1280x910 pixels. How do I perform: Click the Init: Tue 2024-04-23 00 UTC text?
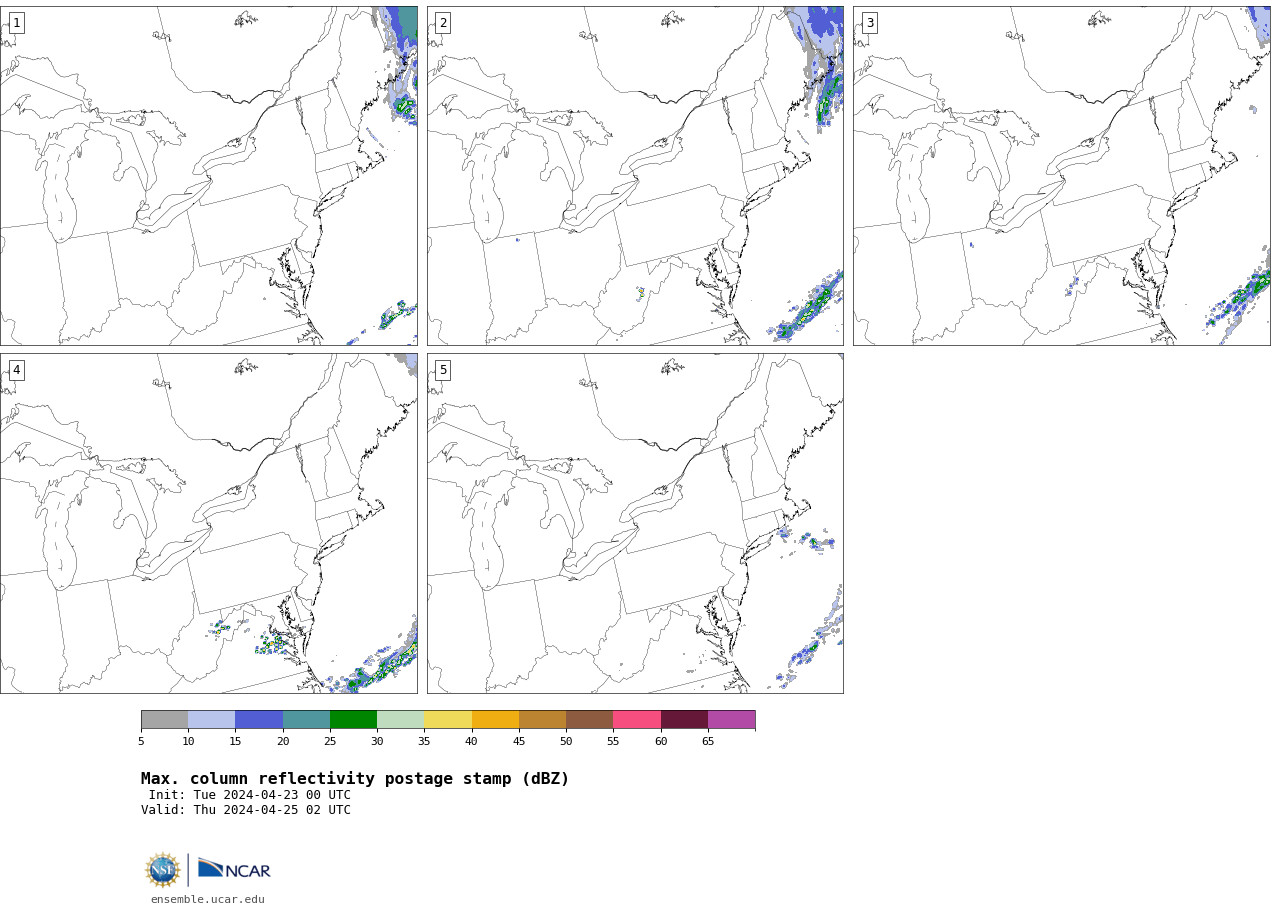tap(250, 795)
